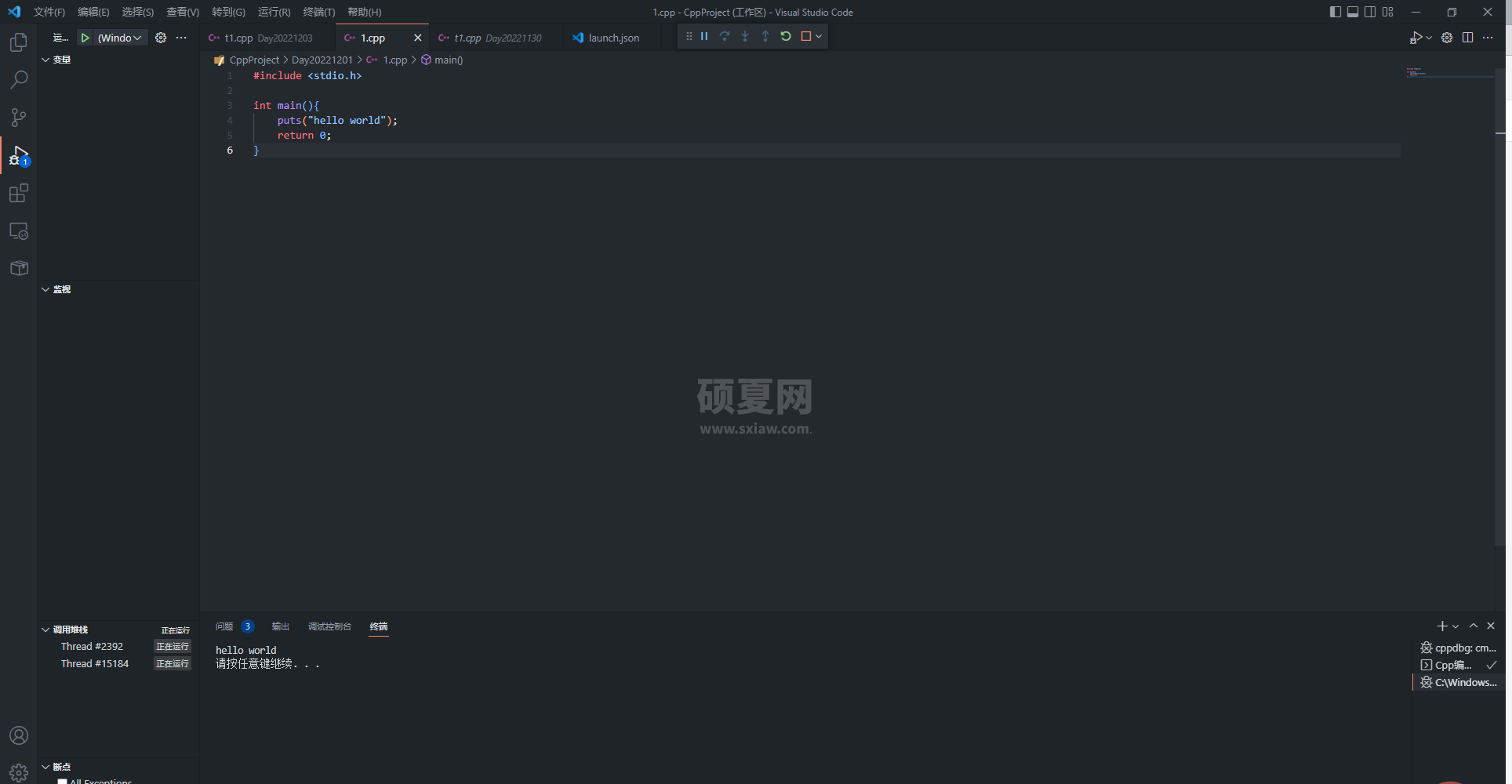Open Customize Layout in the title bar

(1388, 12)
